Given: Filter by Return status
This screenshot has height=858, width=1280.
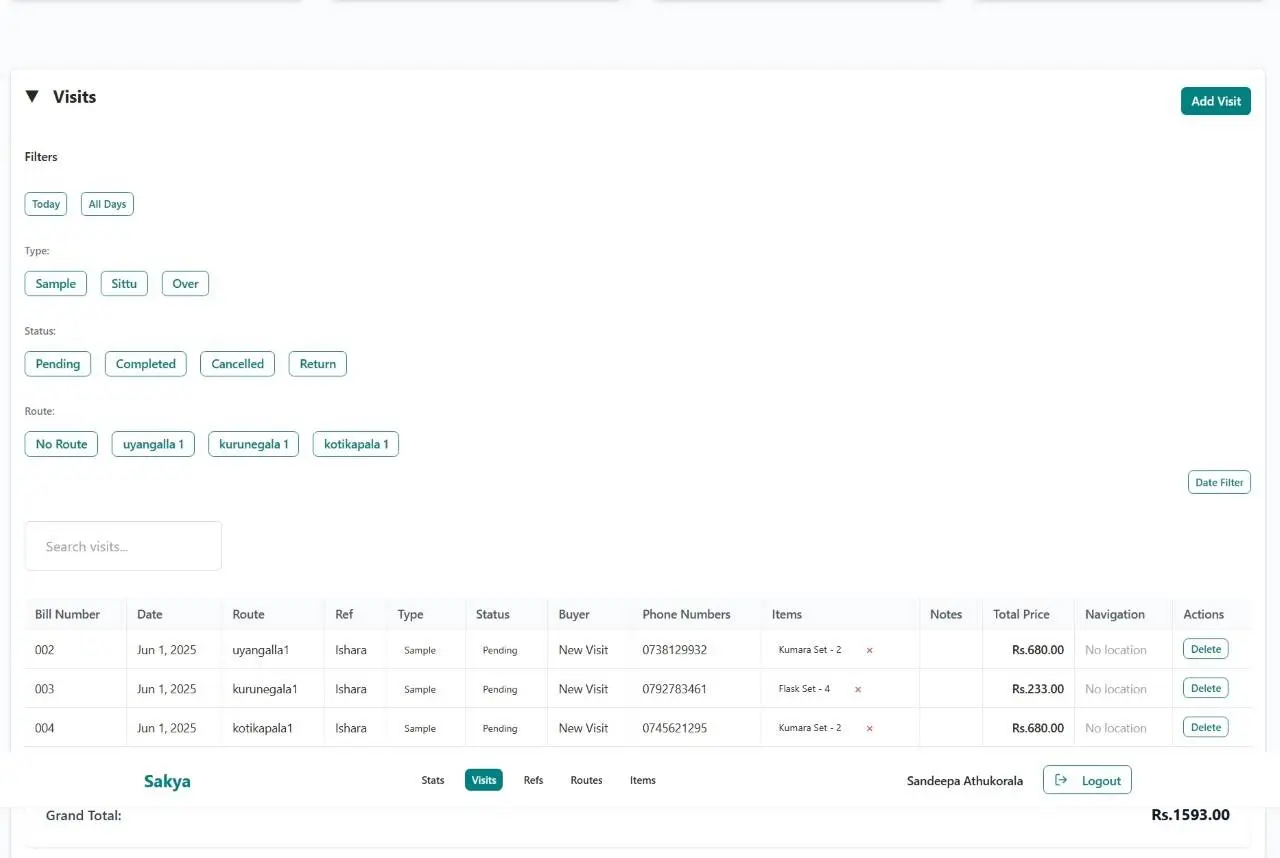Looking at the screenshot, I should 318,364.
